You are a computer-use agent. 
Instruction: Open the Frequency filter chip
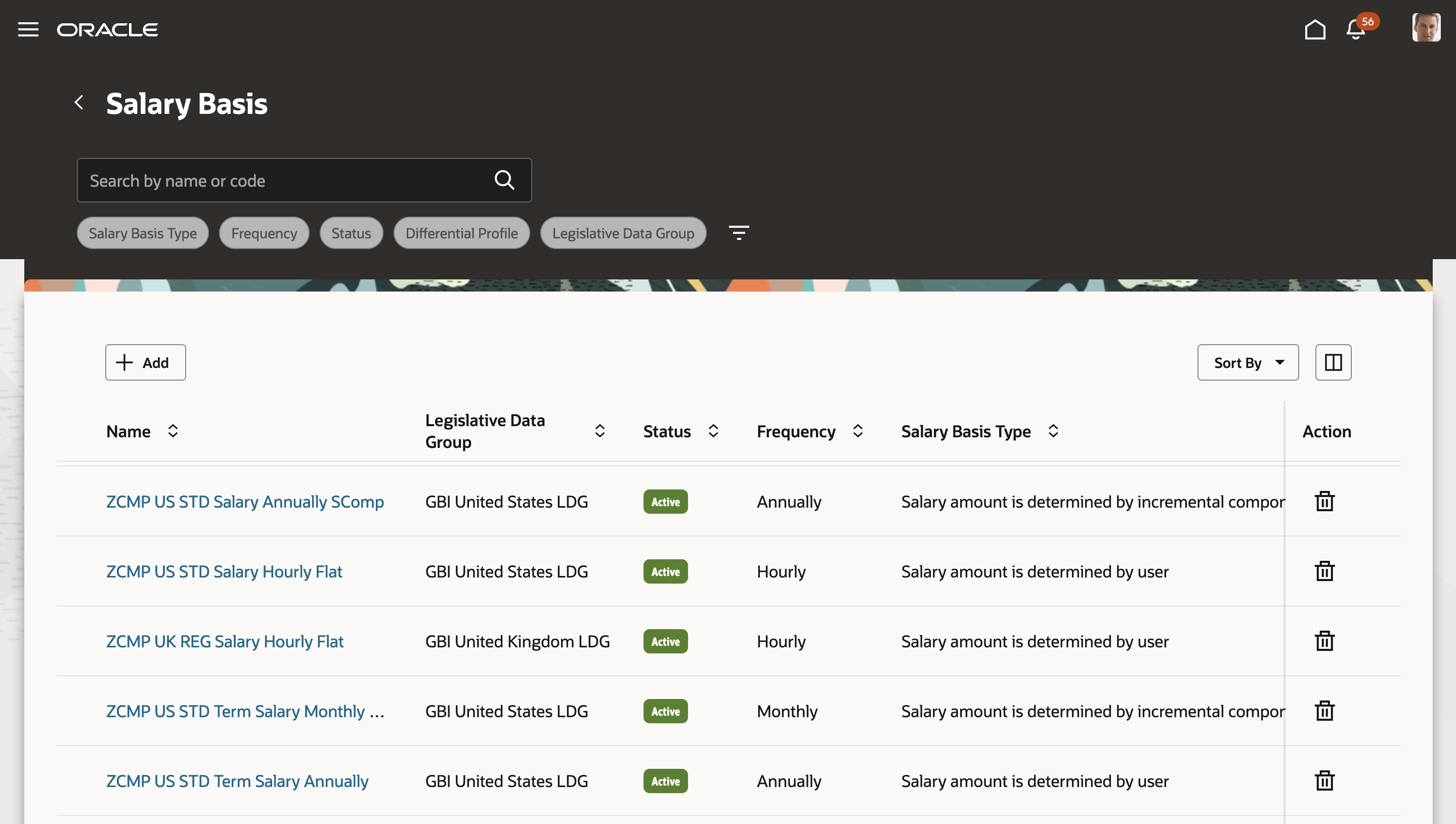coord(264,233)
